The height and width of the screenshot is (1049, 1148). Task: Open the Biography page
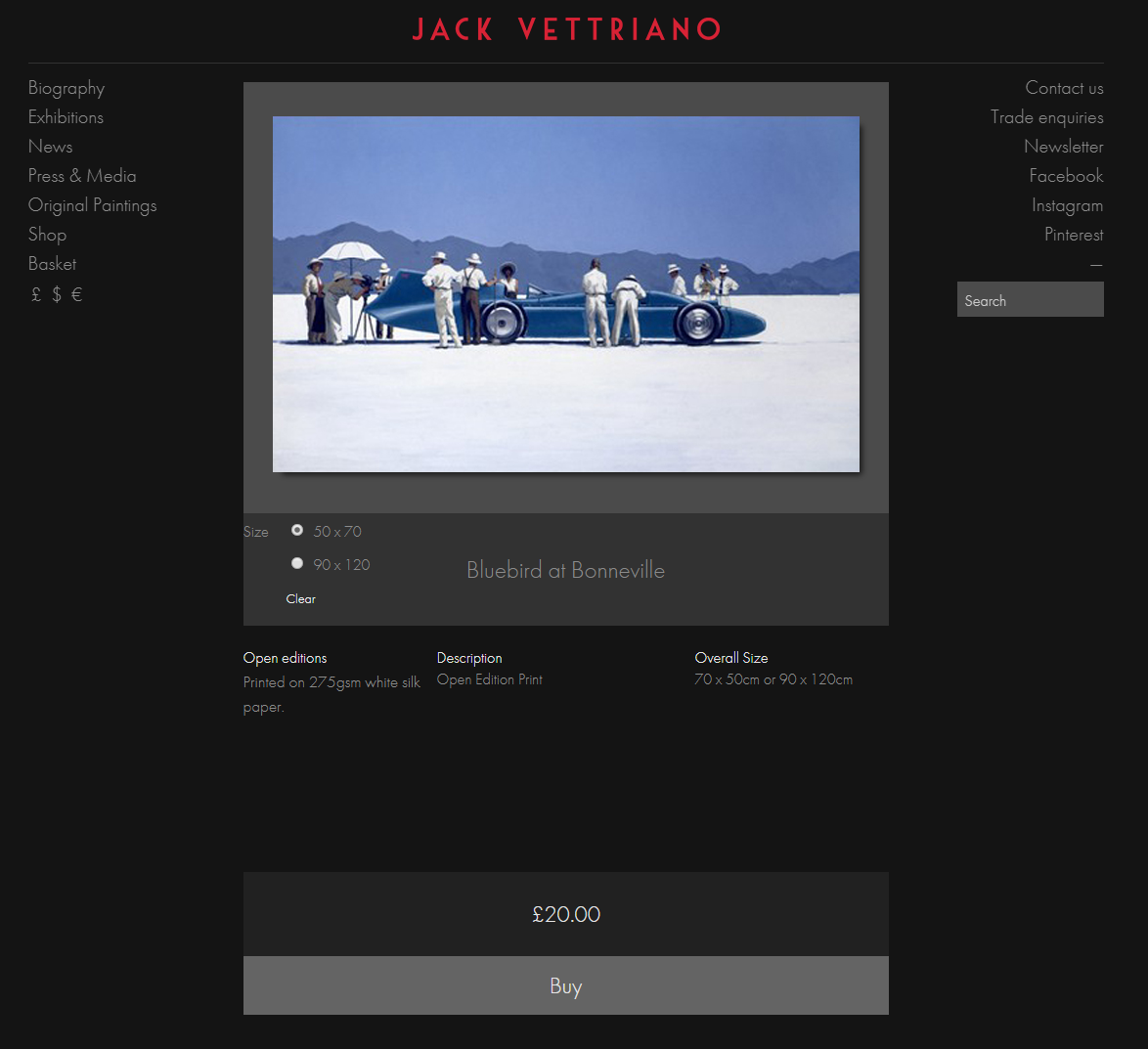pyautogui.click(x=66, y=88)
